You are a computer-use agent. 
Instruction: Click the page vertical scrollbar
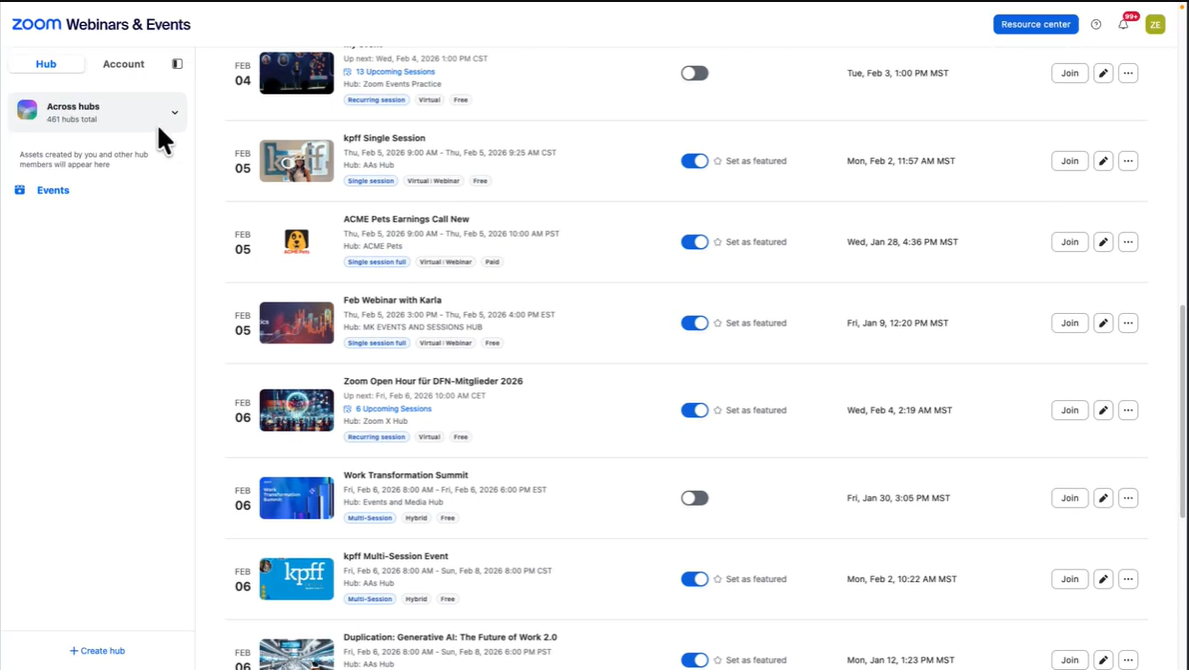click(x=1182, y=411)
